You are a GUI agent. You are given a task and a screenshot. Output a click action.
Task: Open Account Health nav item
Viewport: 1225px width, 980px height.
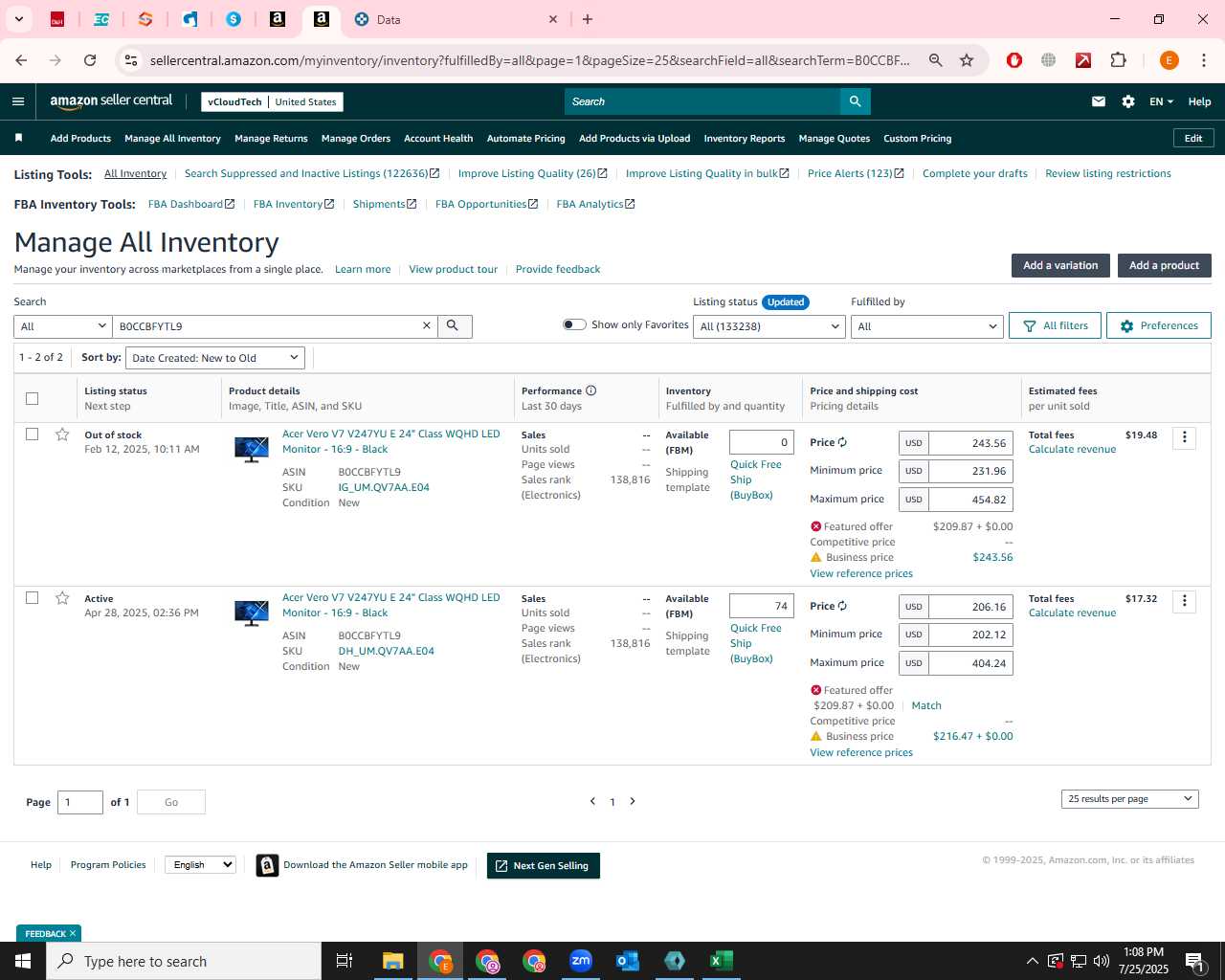coord(438,138)
